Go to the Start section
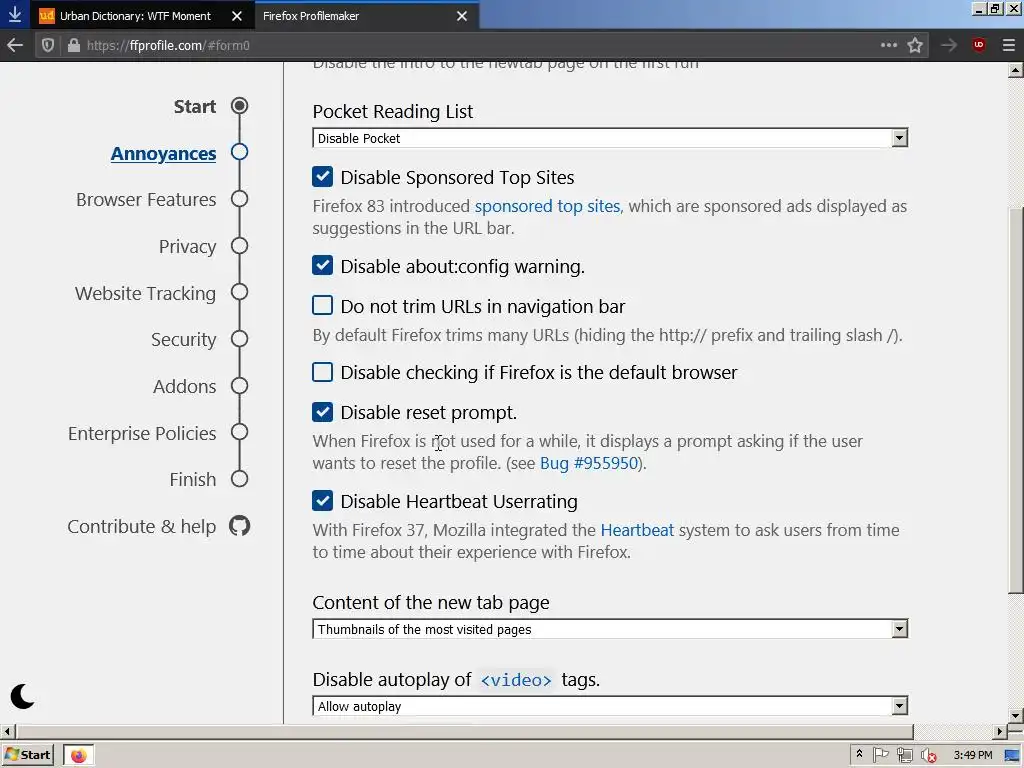Viewport: 1024px width, 768px height. point(195,106)
